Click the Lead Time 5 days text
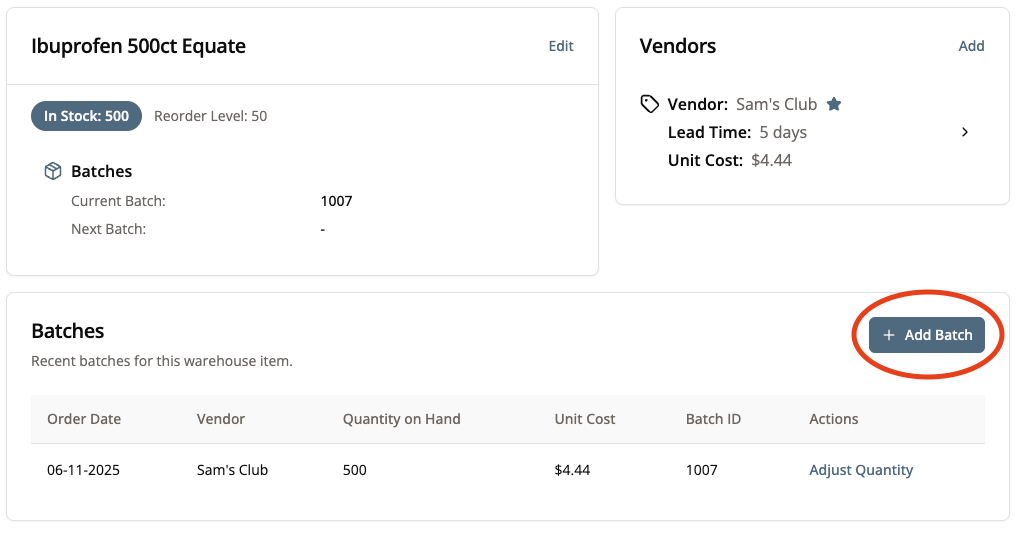 click(737, 132)
